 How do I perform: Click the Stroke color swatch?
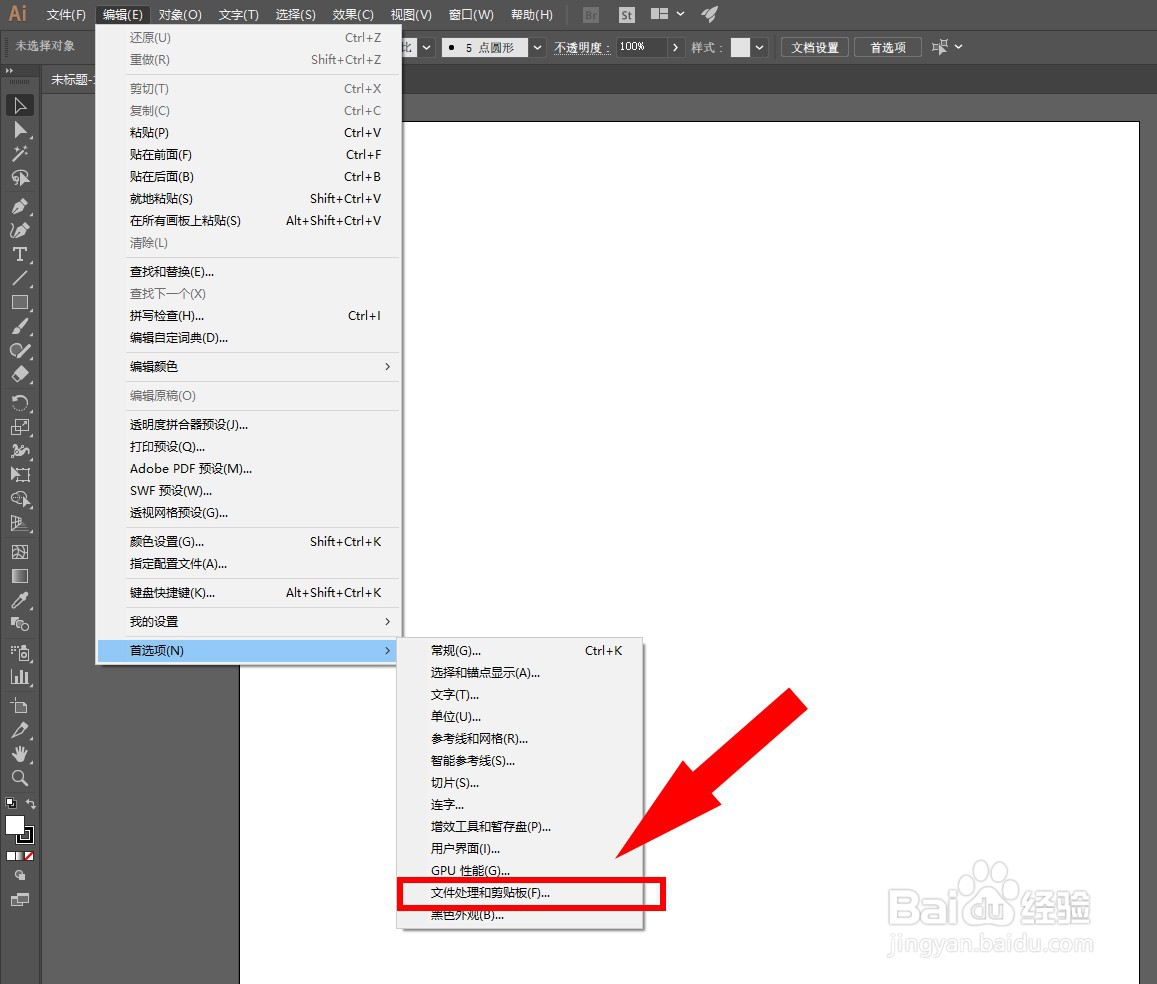[x=26, y=835]
